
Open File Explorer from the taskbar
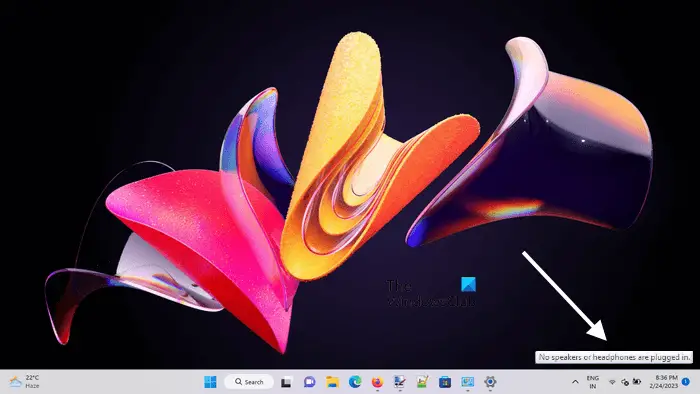pyautogui.click(x=332, y=382)
